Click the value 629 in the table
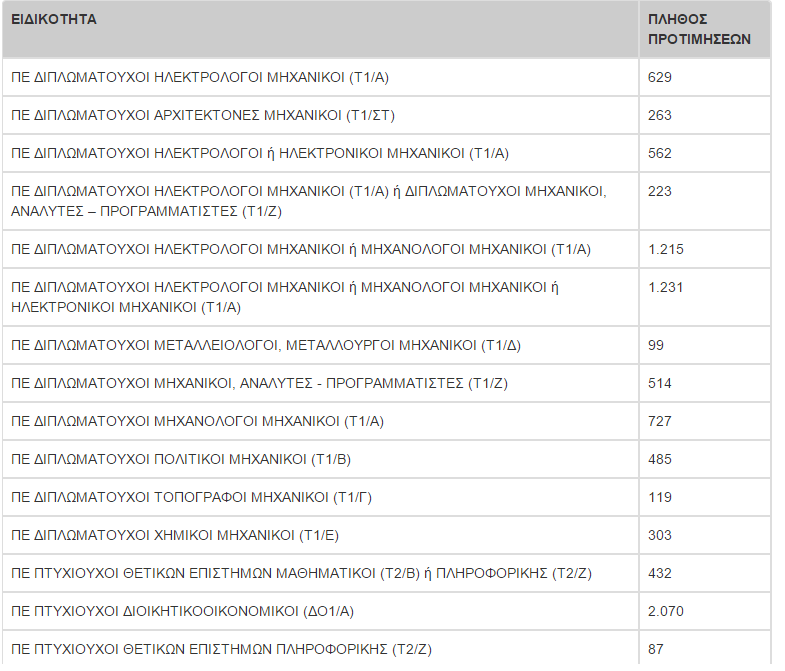The width and height of the screenshot is (785, 671). click(x=660, y=77)
